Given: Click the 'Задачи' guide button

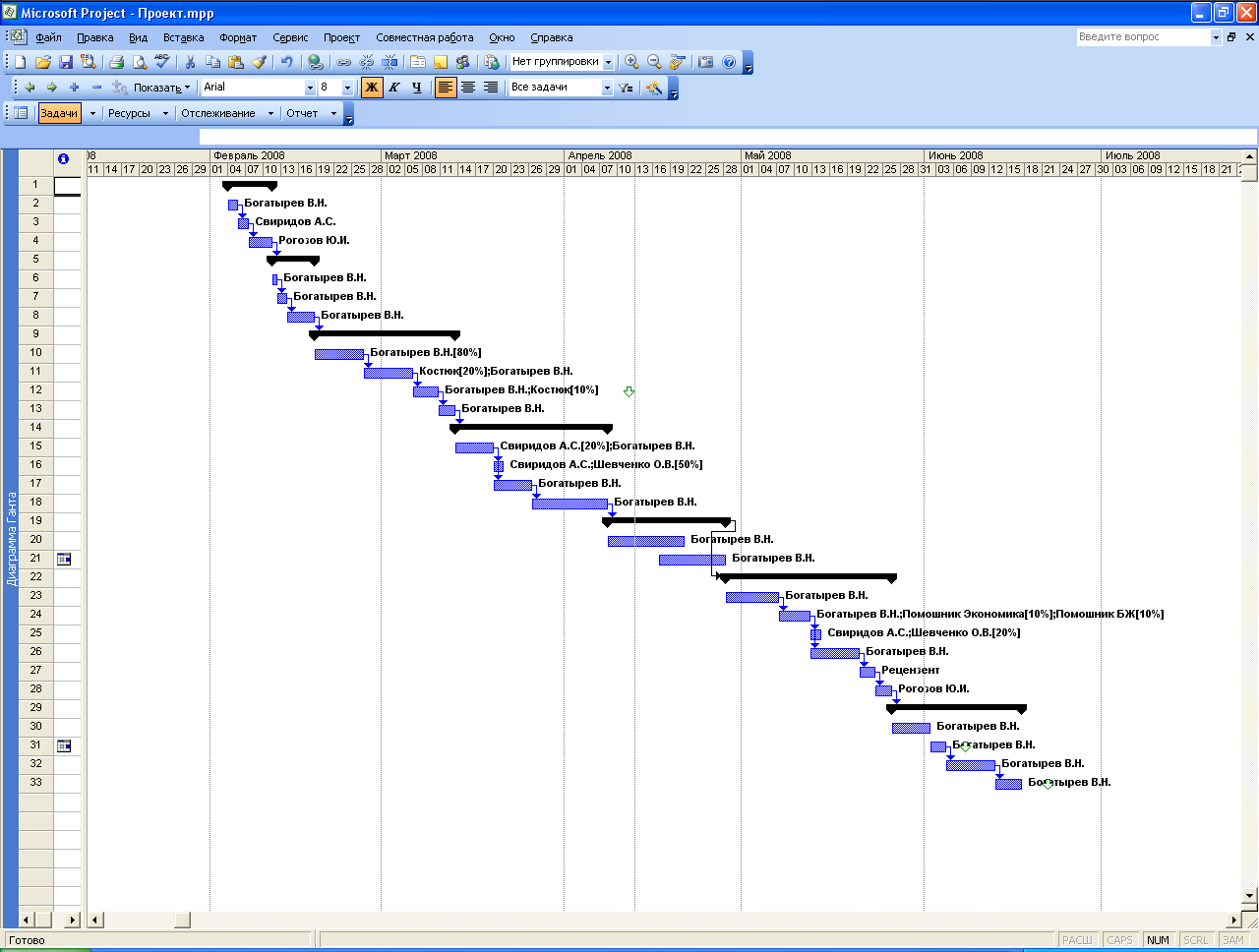Looking at the screenshot, I should (x=59, y=113).
